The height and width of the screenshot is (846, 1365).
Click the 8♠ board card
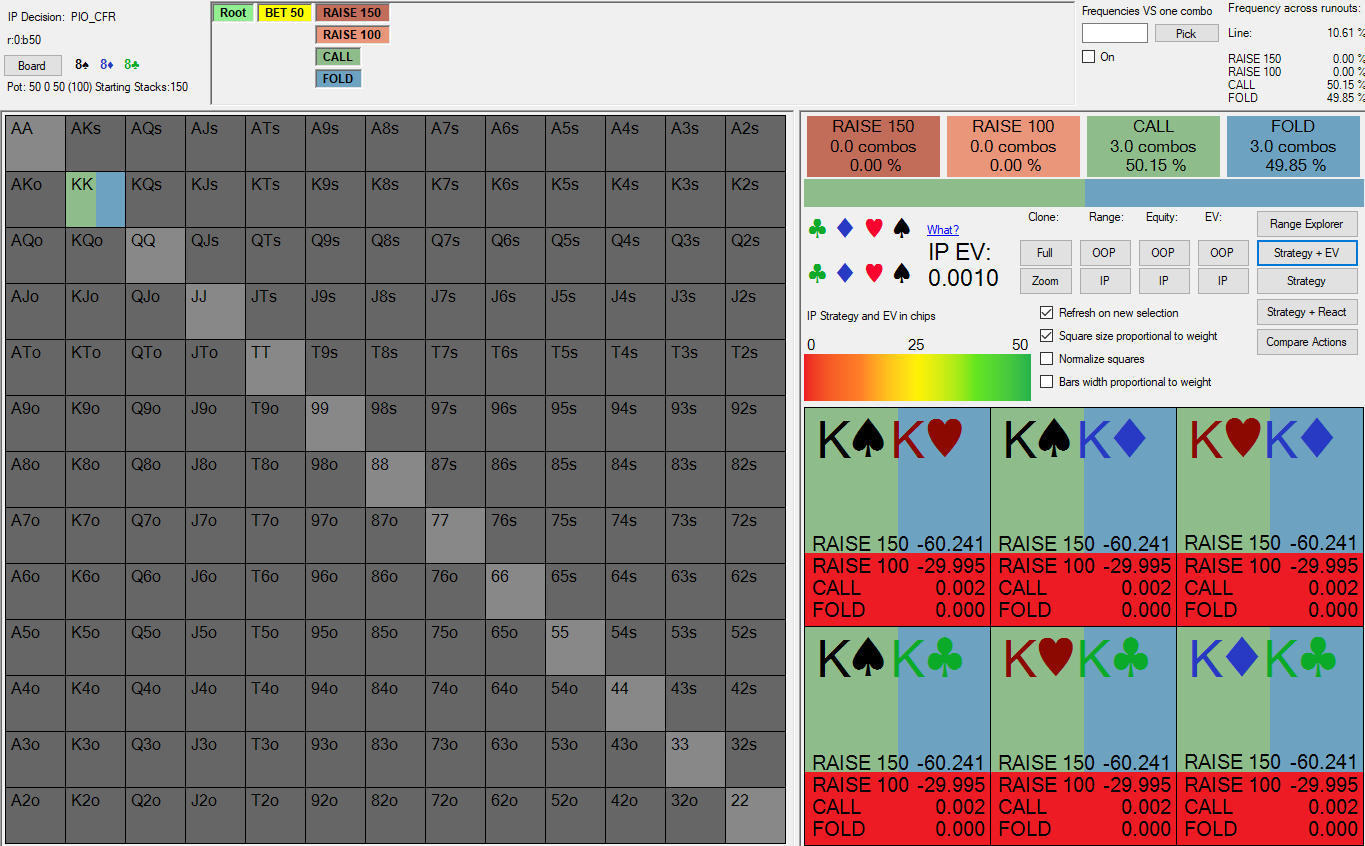[x=82, y=65]
